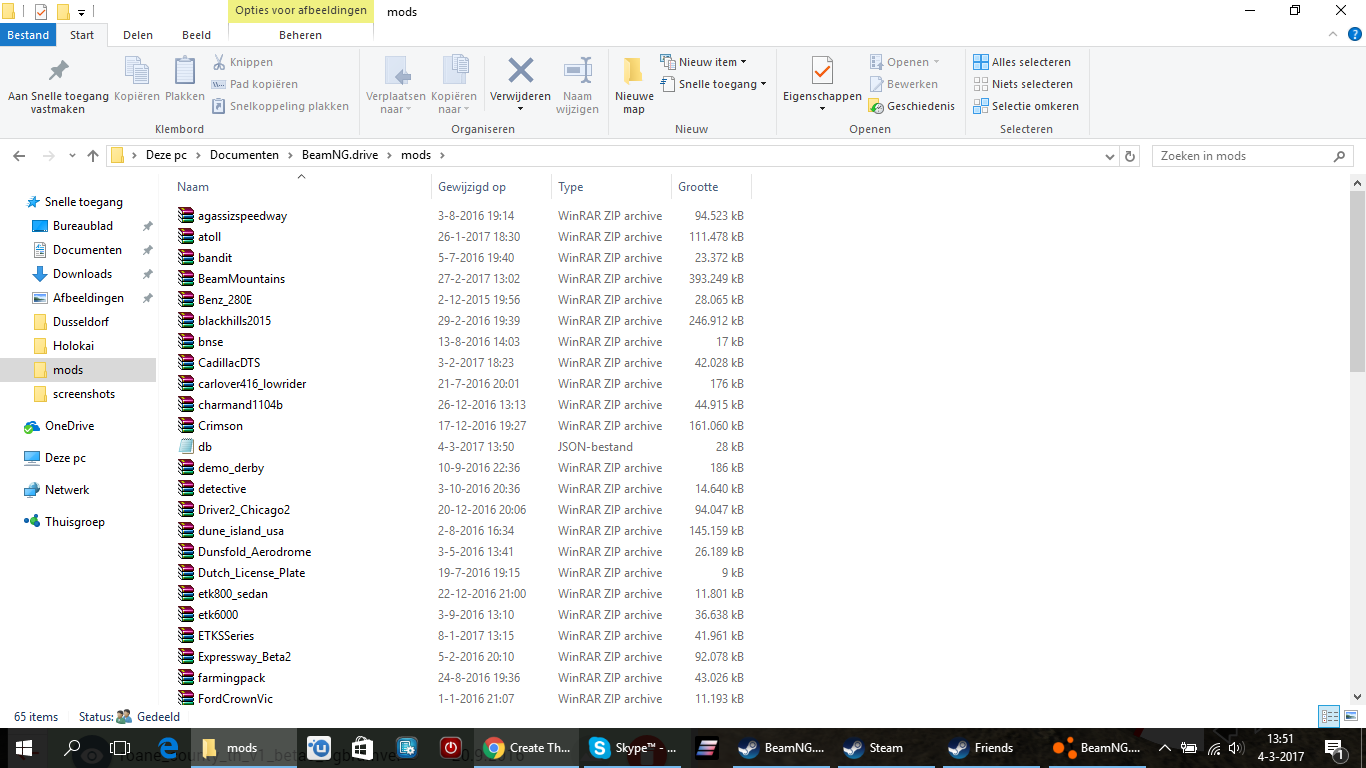Open the Bestand menu
The height and width of the screenshot is (768, 1366).
click(x=29, y=35)
